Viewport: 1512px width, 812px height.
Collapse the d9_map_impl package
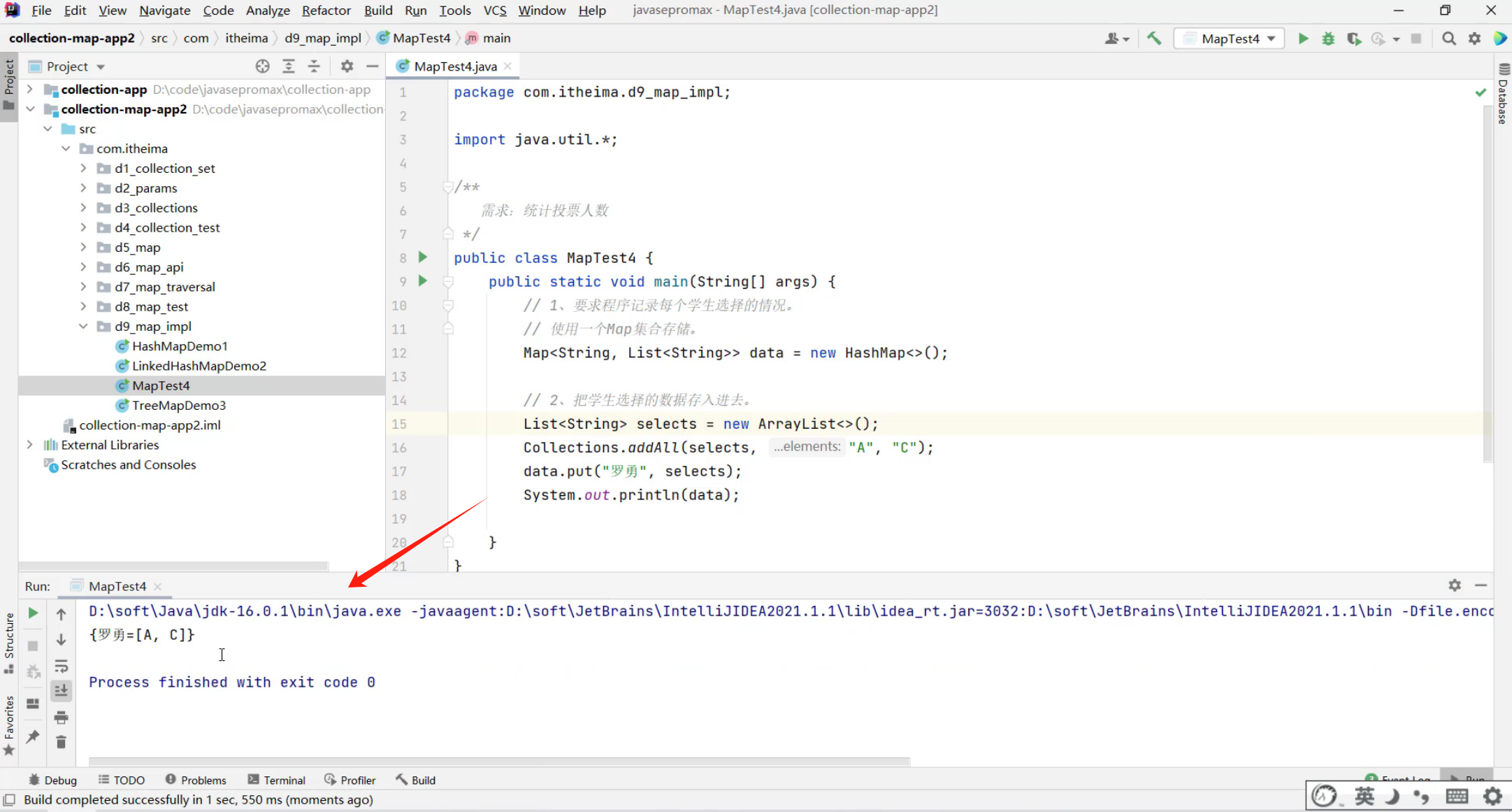click(x=83, y=326)
